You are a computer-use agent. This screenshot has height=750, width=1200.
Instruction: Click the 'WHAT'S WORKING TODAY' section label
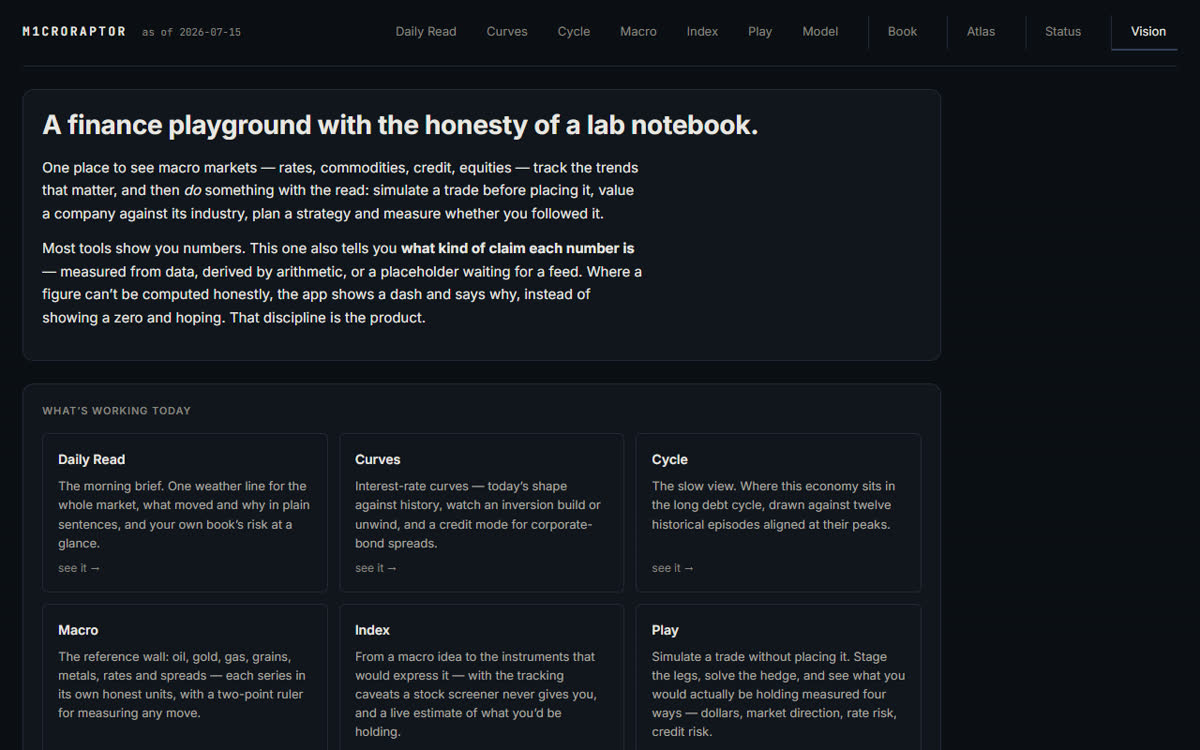pyautogui.click(x=116, y=411)
